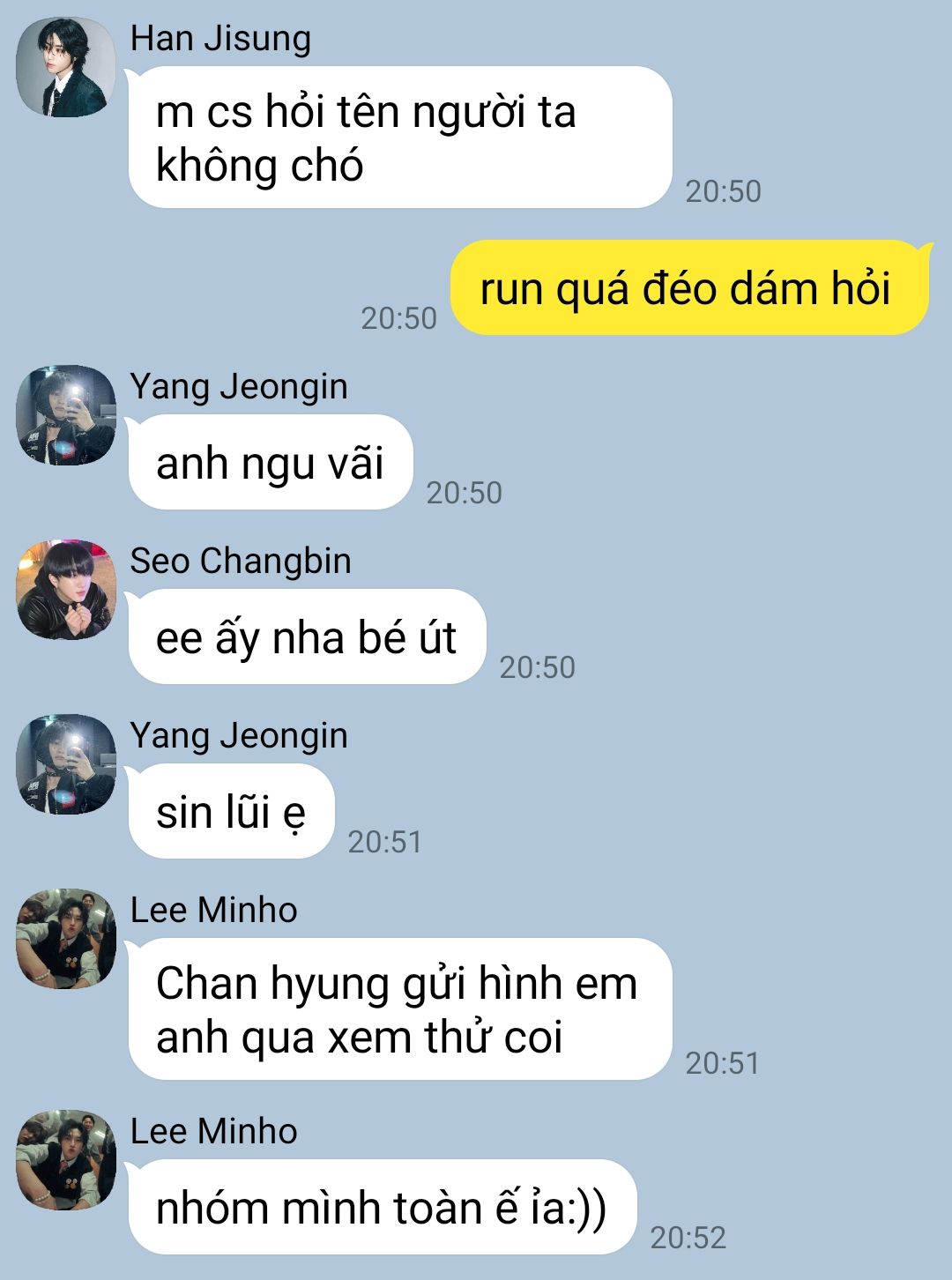Click the first Lee Minho sender name
Viewport: 952px width, 1280px height.
[x=214, y=910]
